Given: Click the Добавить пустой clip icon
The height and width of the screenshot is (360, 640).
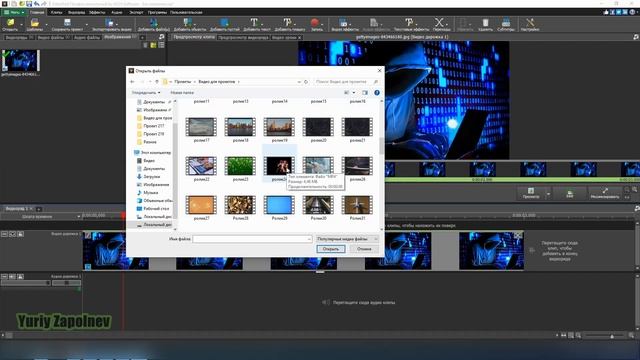Looking at the screenshot, I should pos(224,24).
